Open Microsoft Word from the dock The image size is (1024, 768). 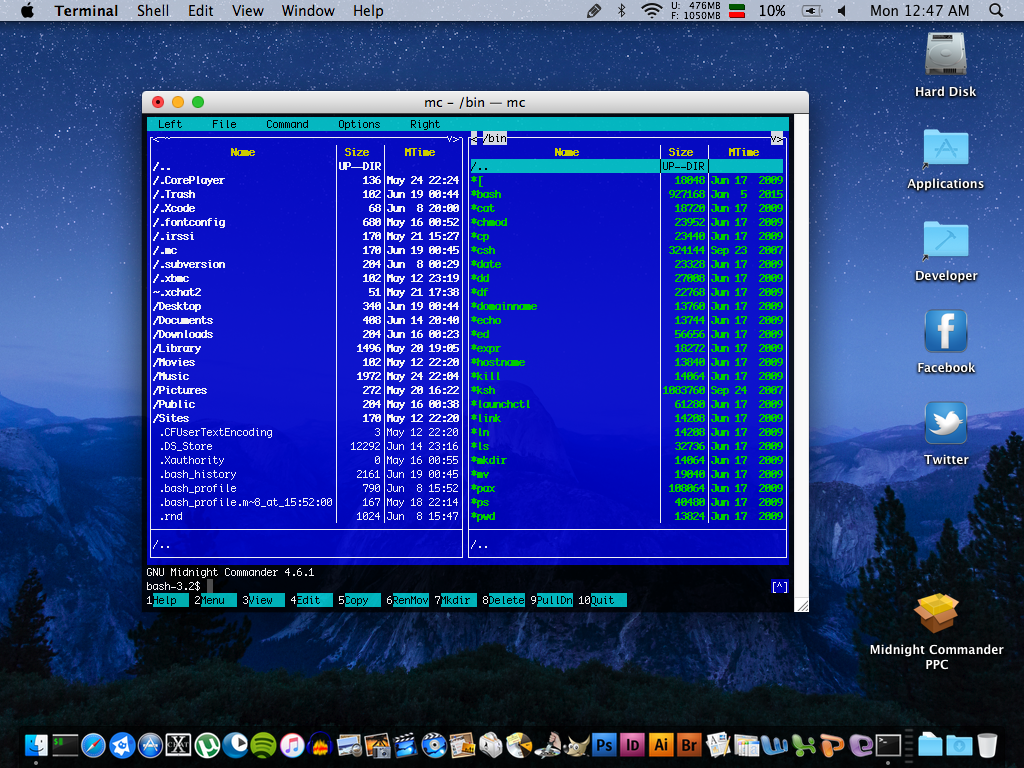click(775, 745)
